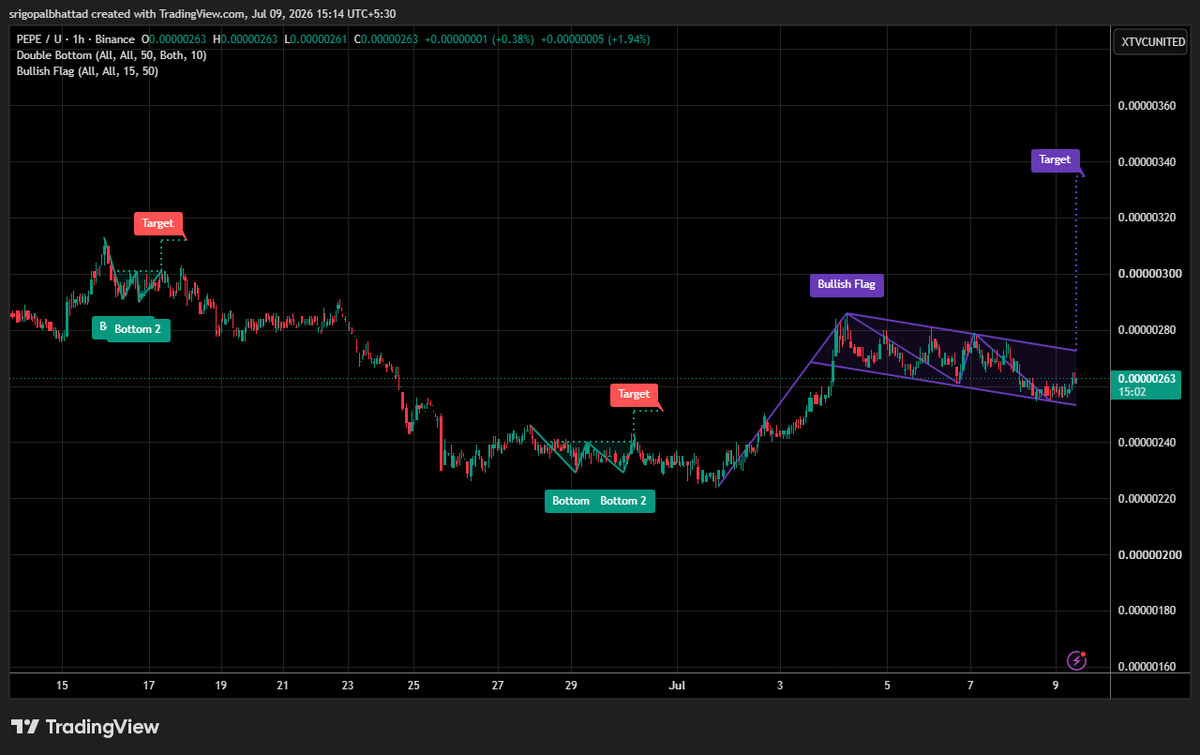Click date 7 on the time axis

(x=970, y=686)
